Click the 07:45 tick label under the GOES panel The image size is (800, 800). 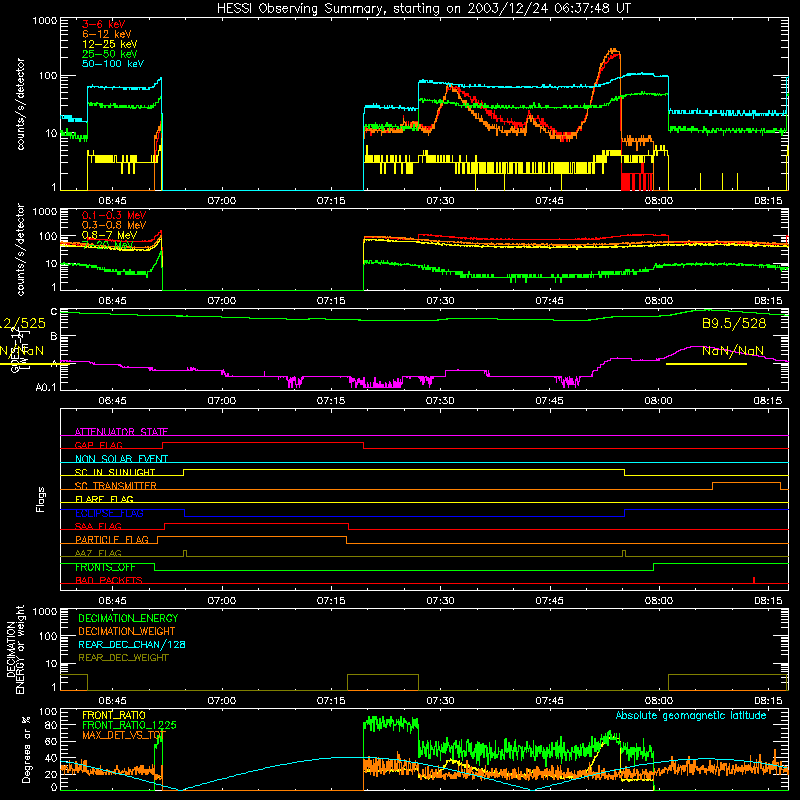pyautogui.click(x=549, y=401)
